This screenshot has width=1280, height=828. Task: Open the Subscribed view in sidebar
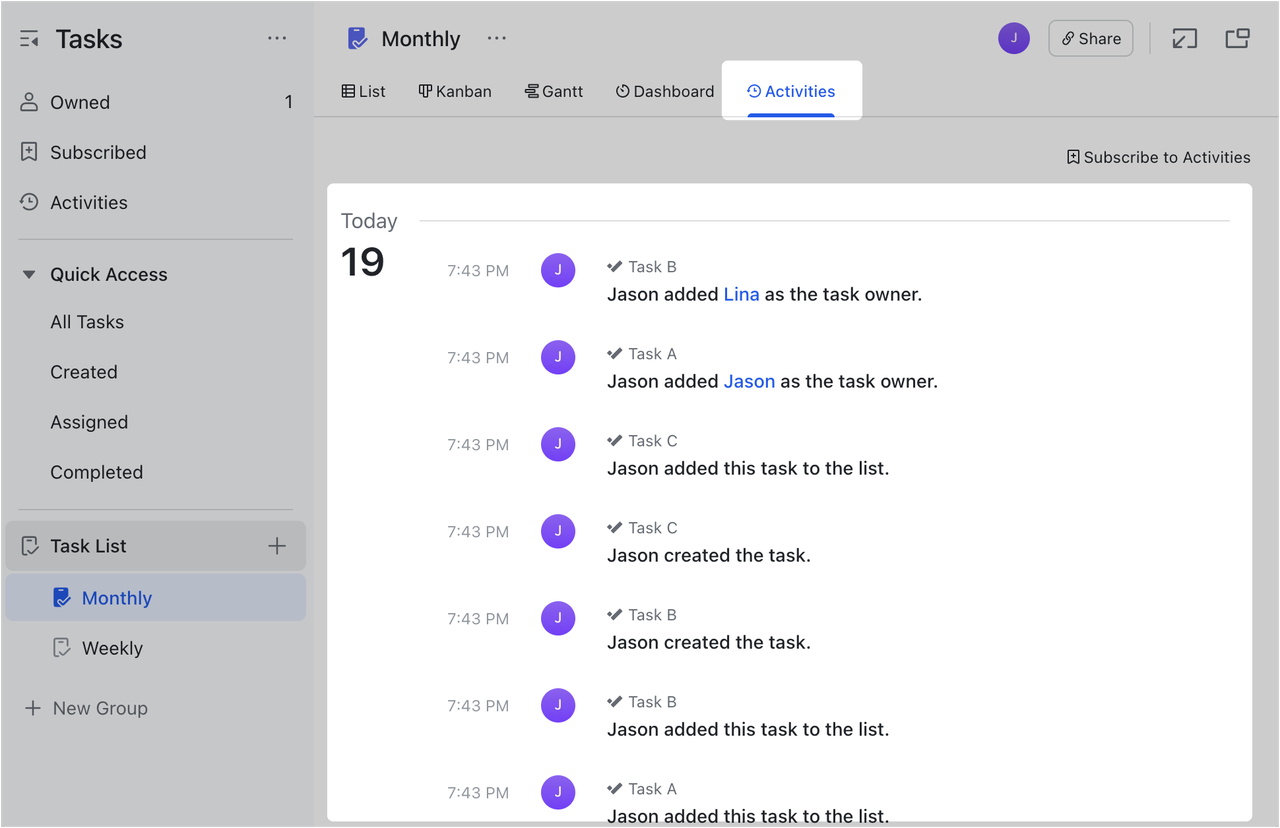pos(98,152)
